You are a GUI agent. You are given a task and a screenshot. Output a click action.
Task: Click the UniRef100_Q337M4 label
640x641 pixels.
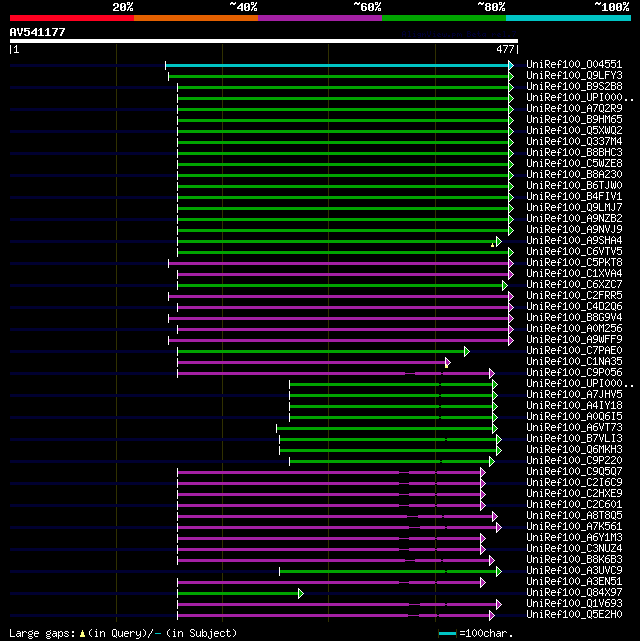(x=574, y=141)
